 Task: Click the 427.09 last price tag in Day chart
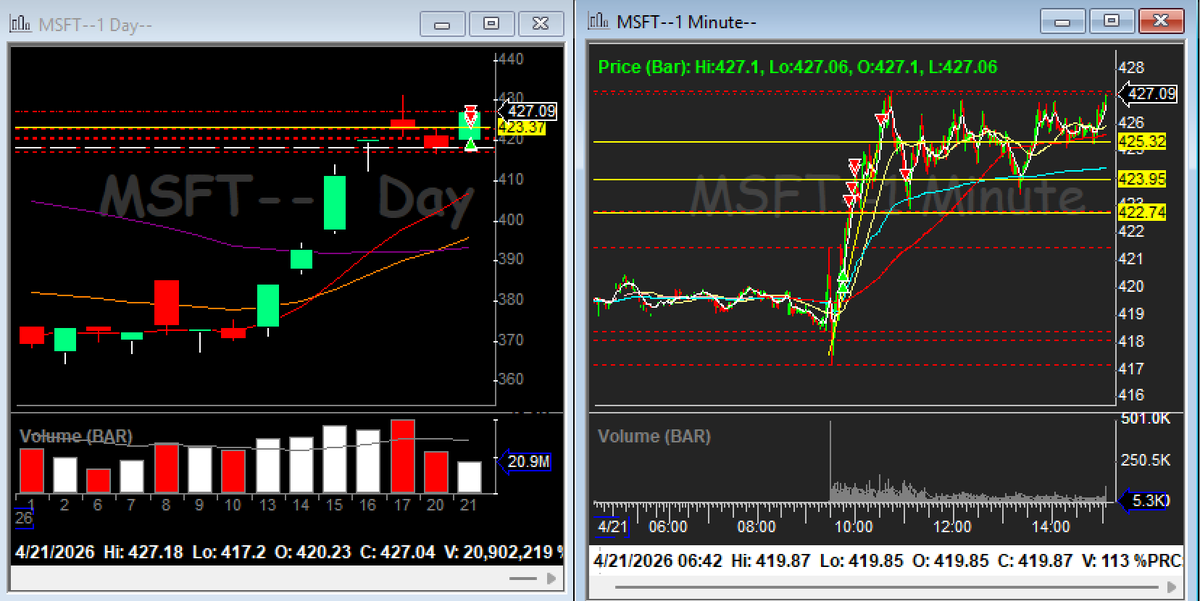tap(526, 111)
